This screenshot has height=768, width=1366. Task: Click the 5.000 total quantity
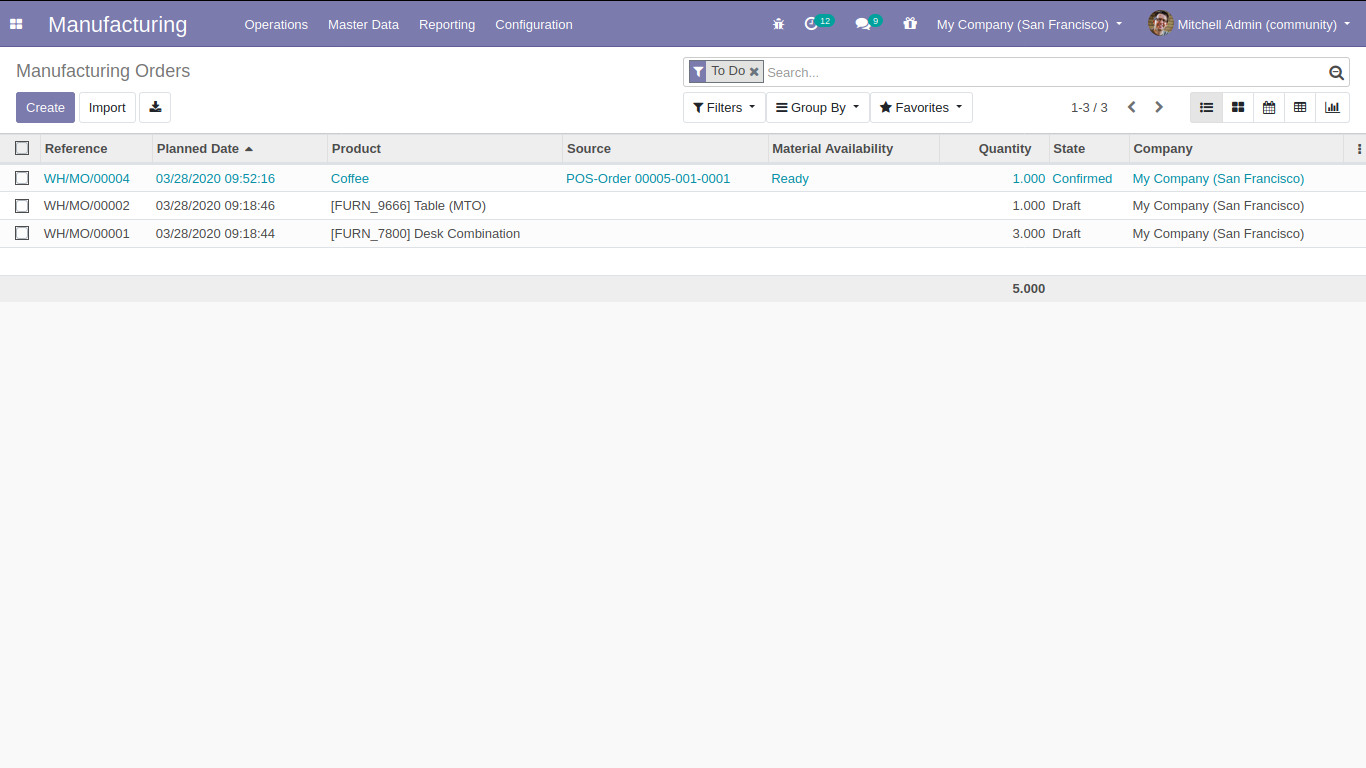click(1028, 288)
